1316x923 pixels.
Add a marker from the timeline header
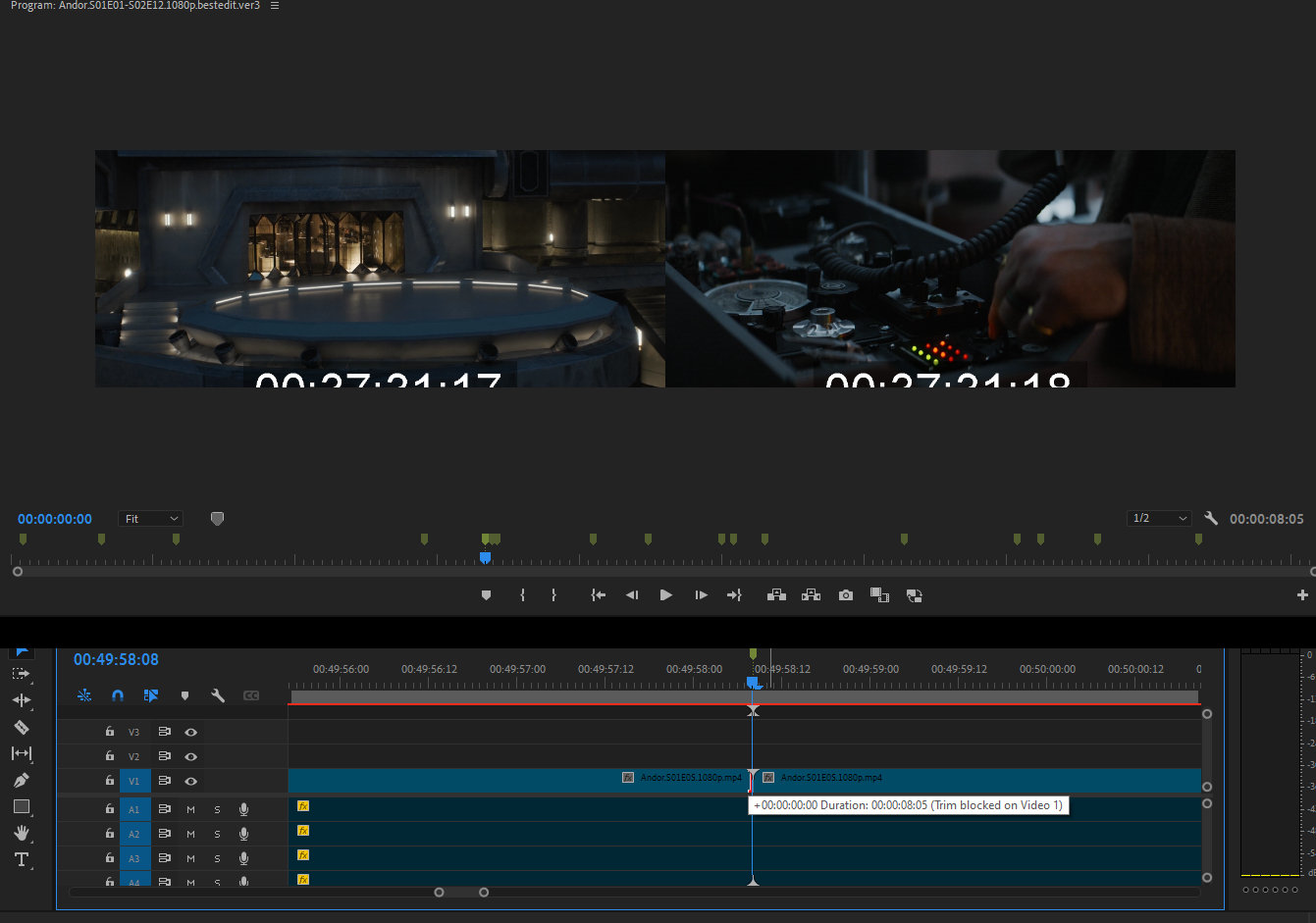(x=184, y=695)
